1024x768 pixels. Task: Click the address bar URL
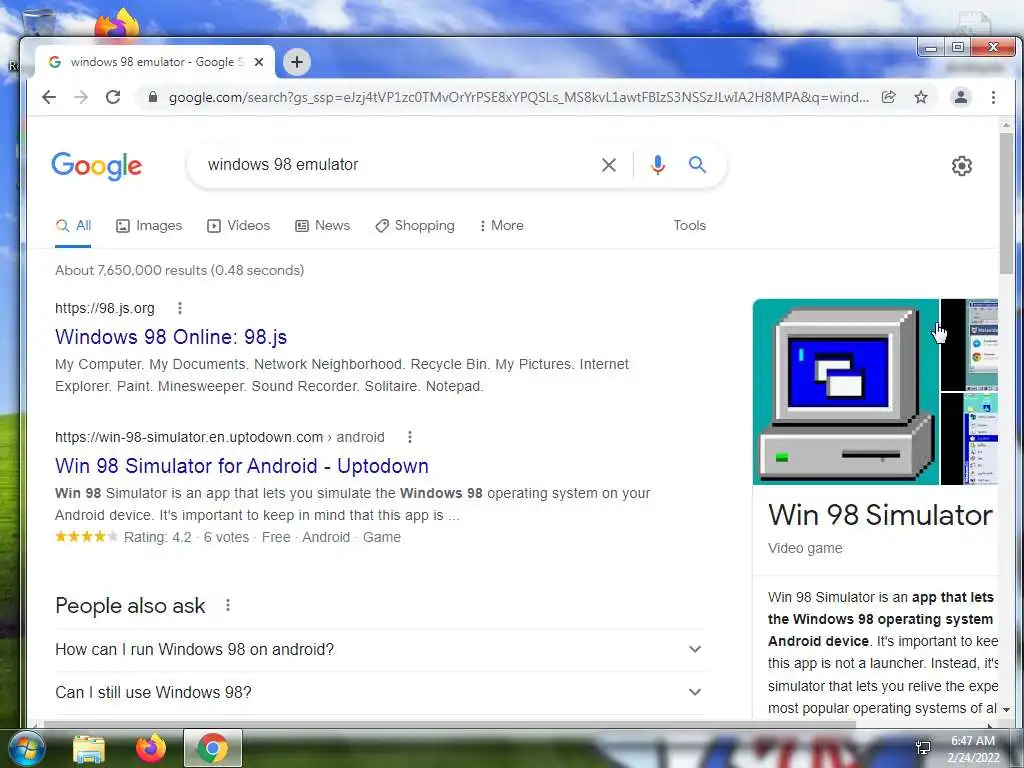tap(519, 97)
